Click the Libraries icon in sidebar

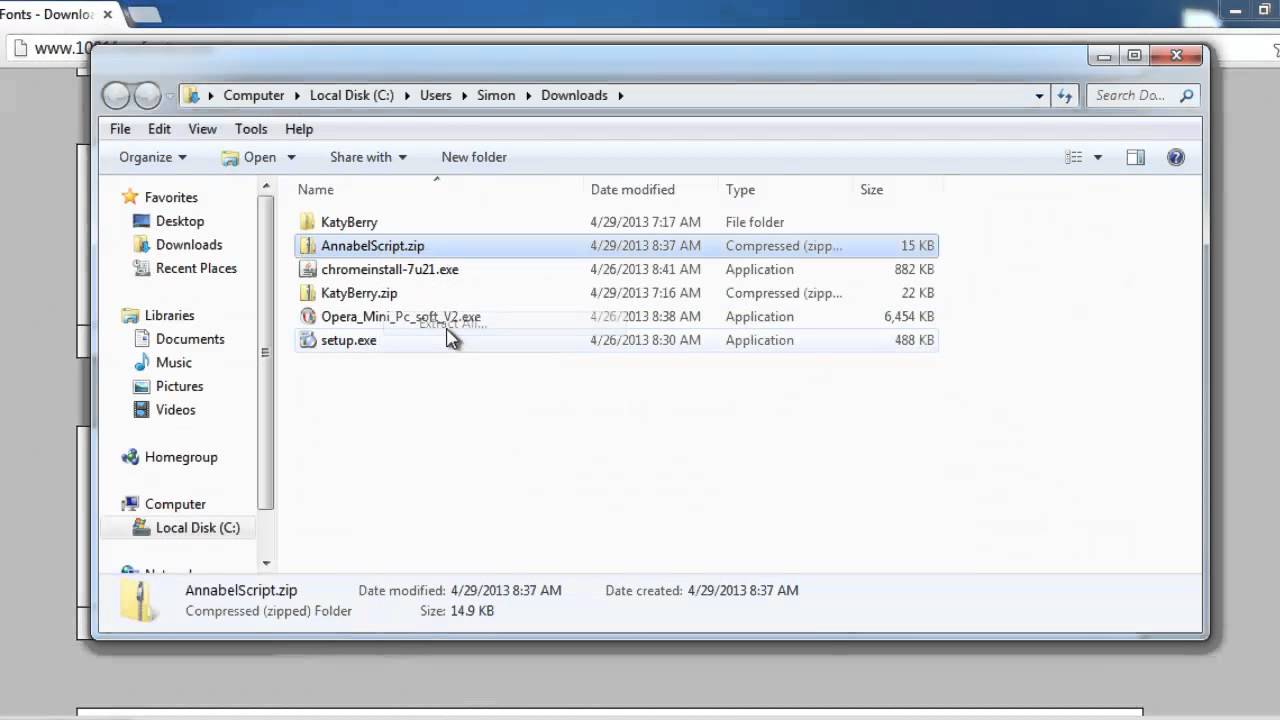tap(129, 315)
